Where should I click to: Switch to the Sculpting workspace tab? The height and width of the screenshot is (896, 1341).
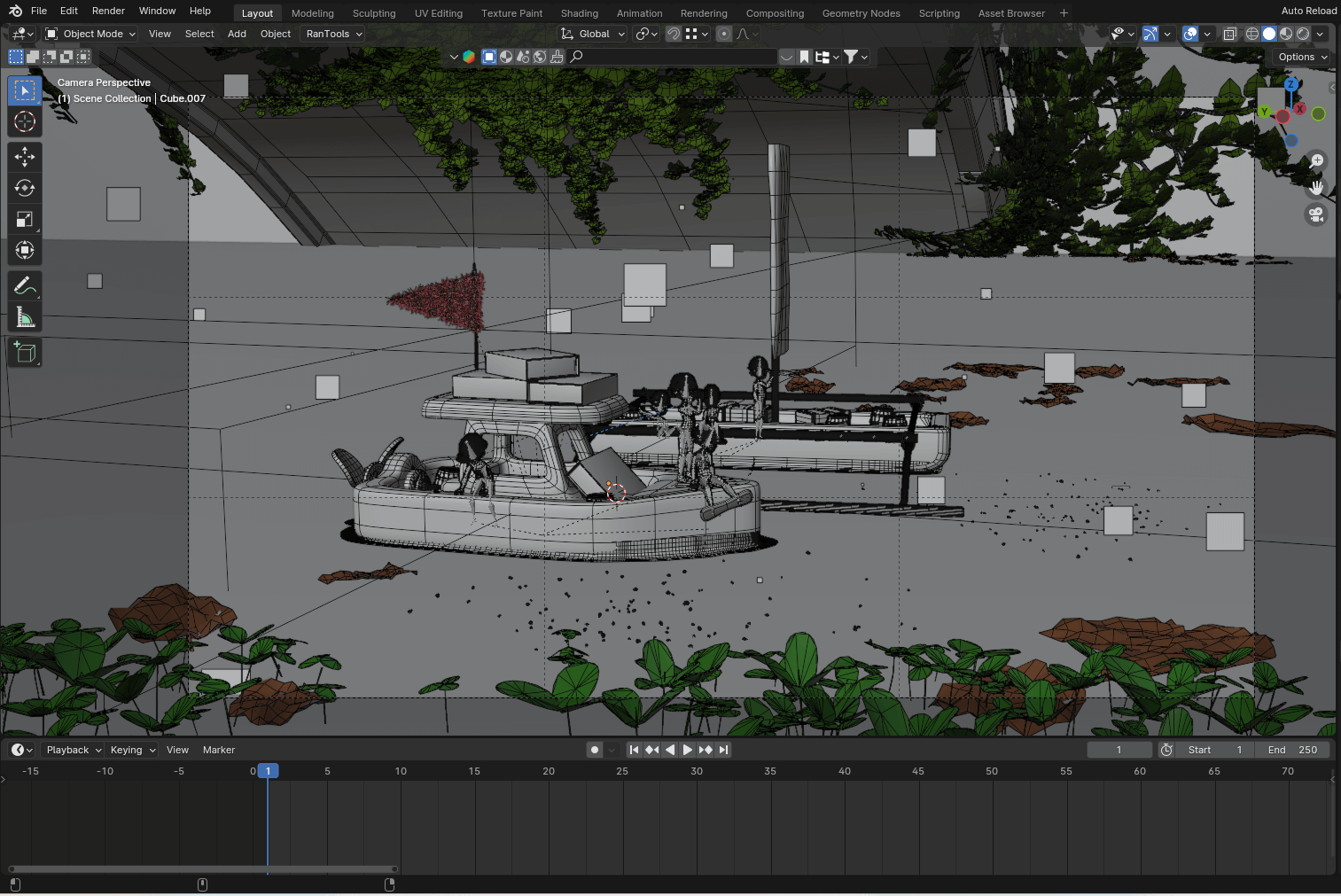tap(374, 13)
